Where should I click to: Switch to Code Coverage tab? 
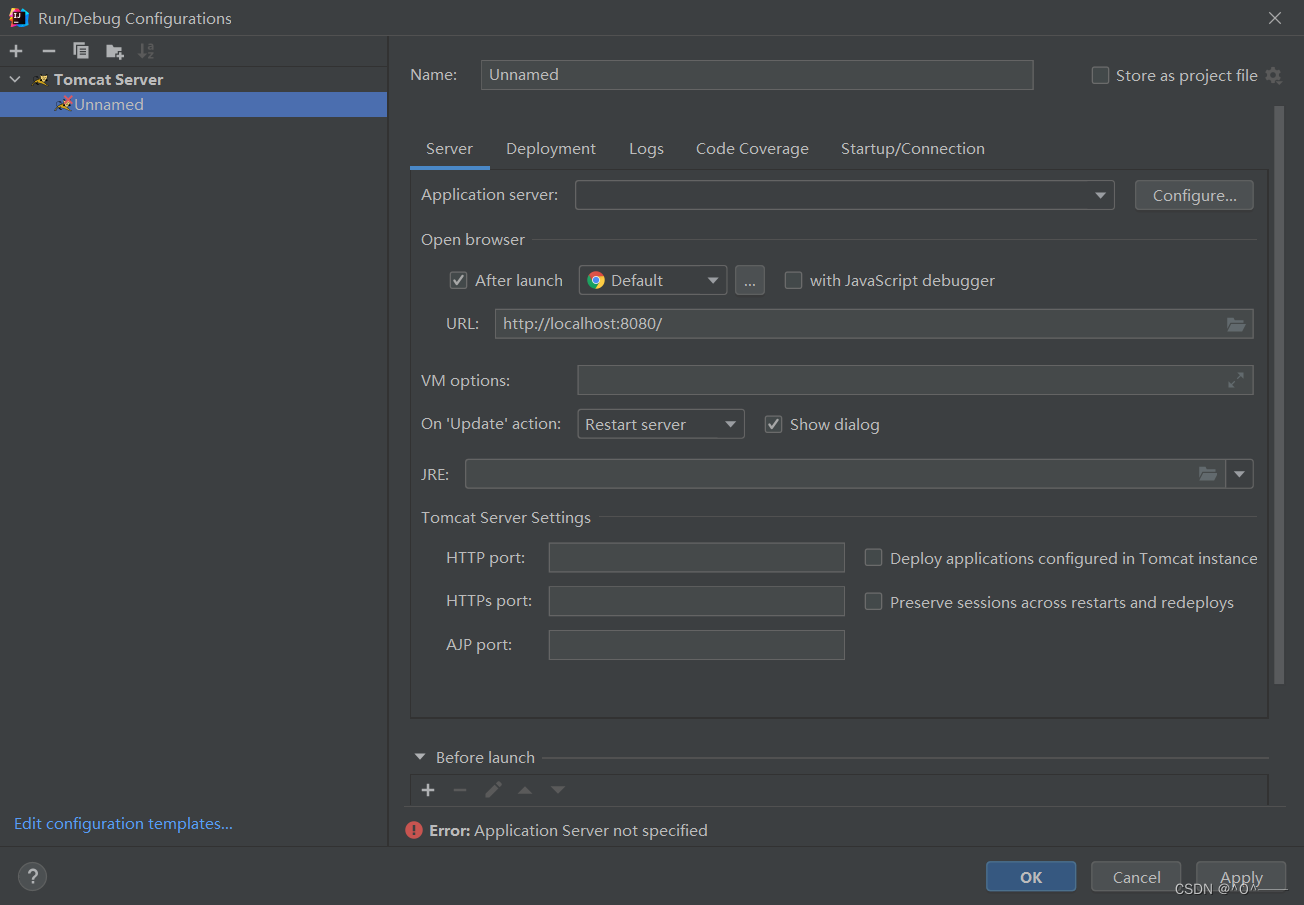pyautogui.click(x=752, y=148)
